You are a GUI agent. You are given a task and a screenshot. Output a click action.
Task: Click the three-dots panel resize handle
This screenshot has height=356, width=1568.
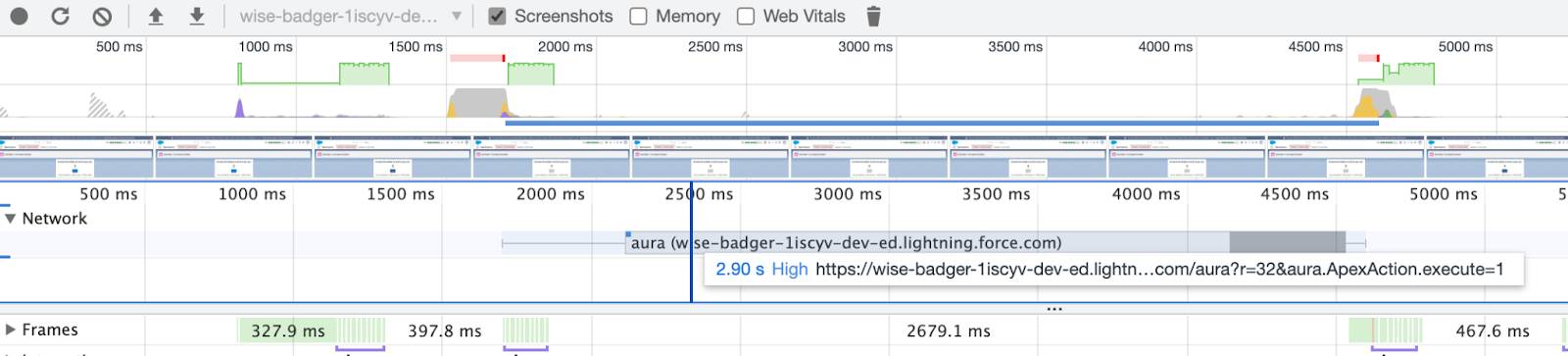click(x=1053, y=308)
